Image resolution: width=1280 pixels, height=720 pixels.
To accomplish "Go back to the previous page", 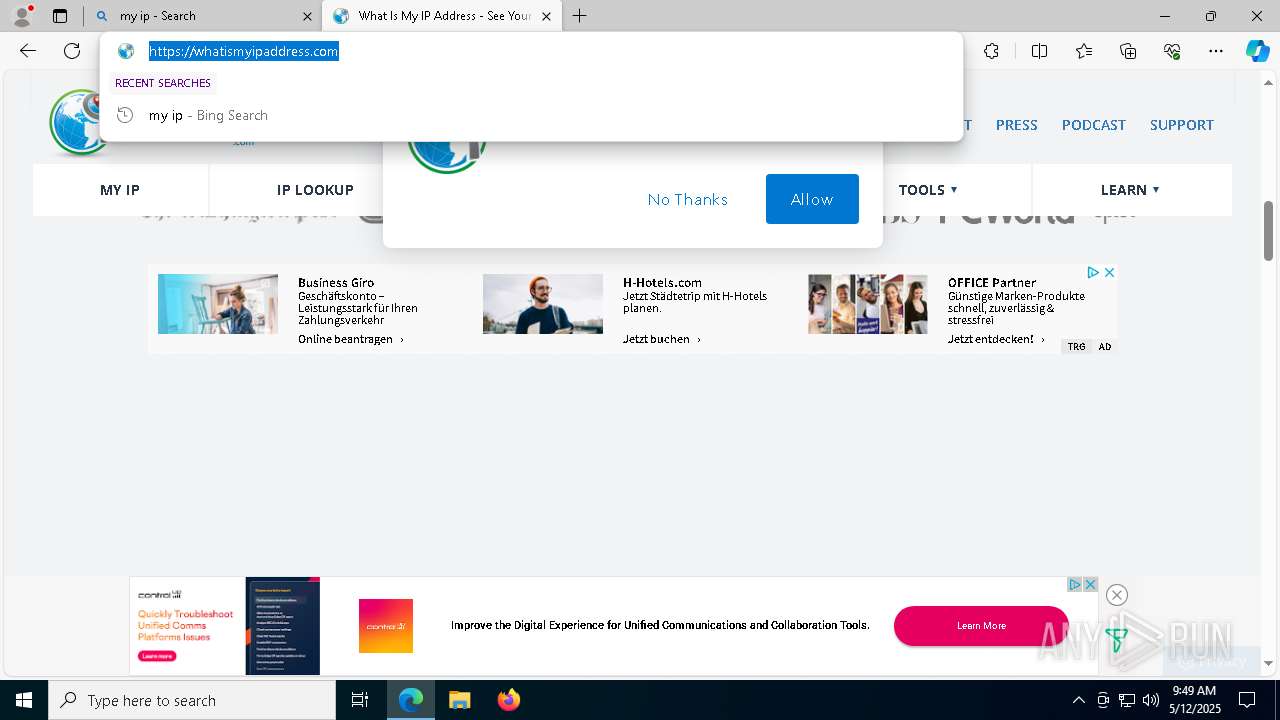I will (x=28, y=51).
